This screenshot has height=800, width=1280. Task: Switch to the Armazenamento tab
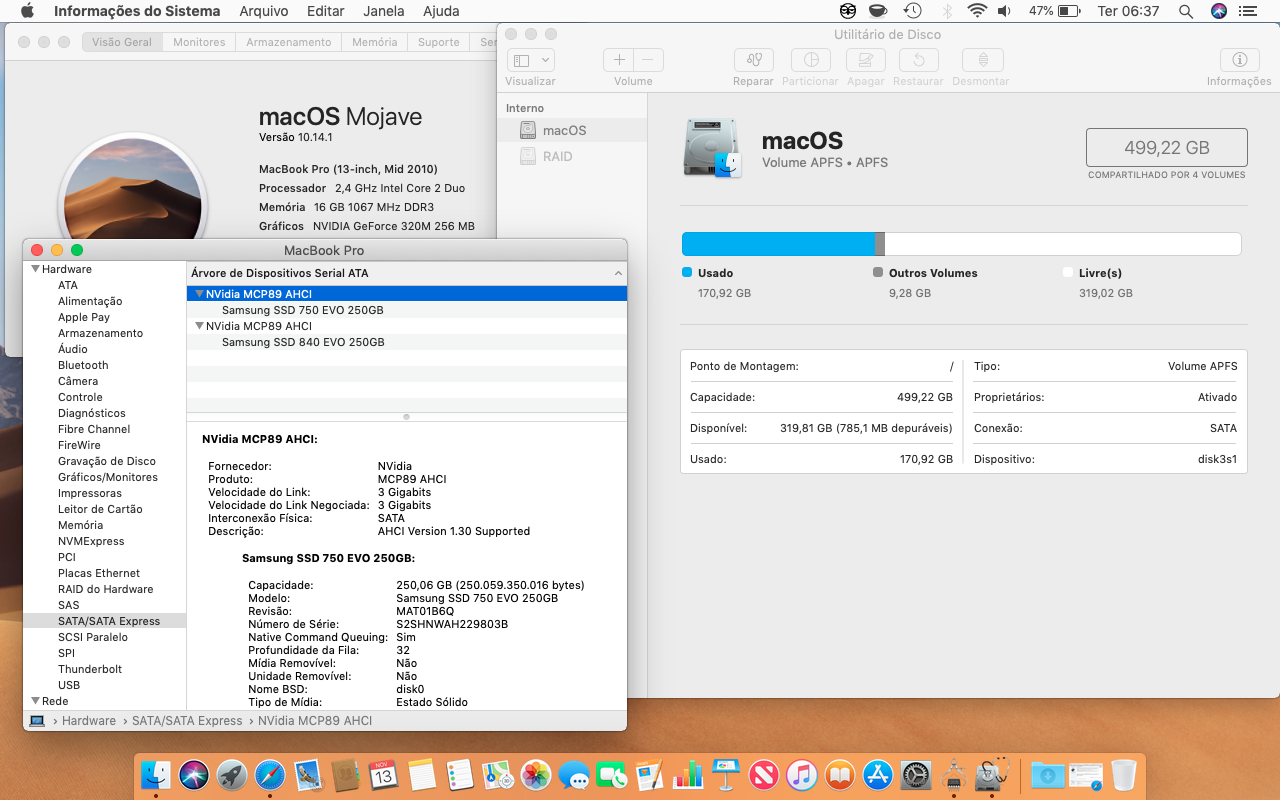coord(289,42)
